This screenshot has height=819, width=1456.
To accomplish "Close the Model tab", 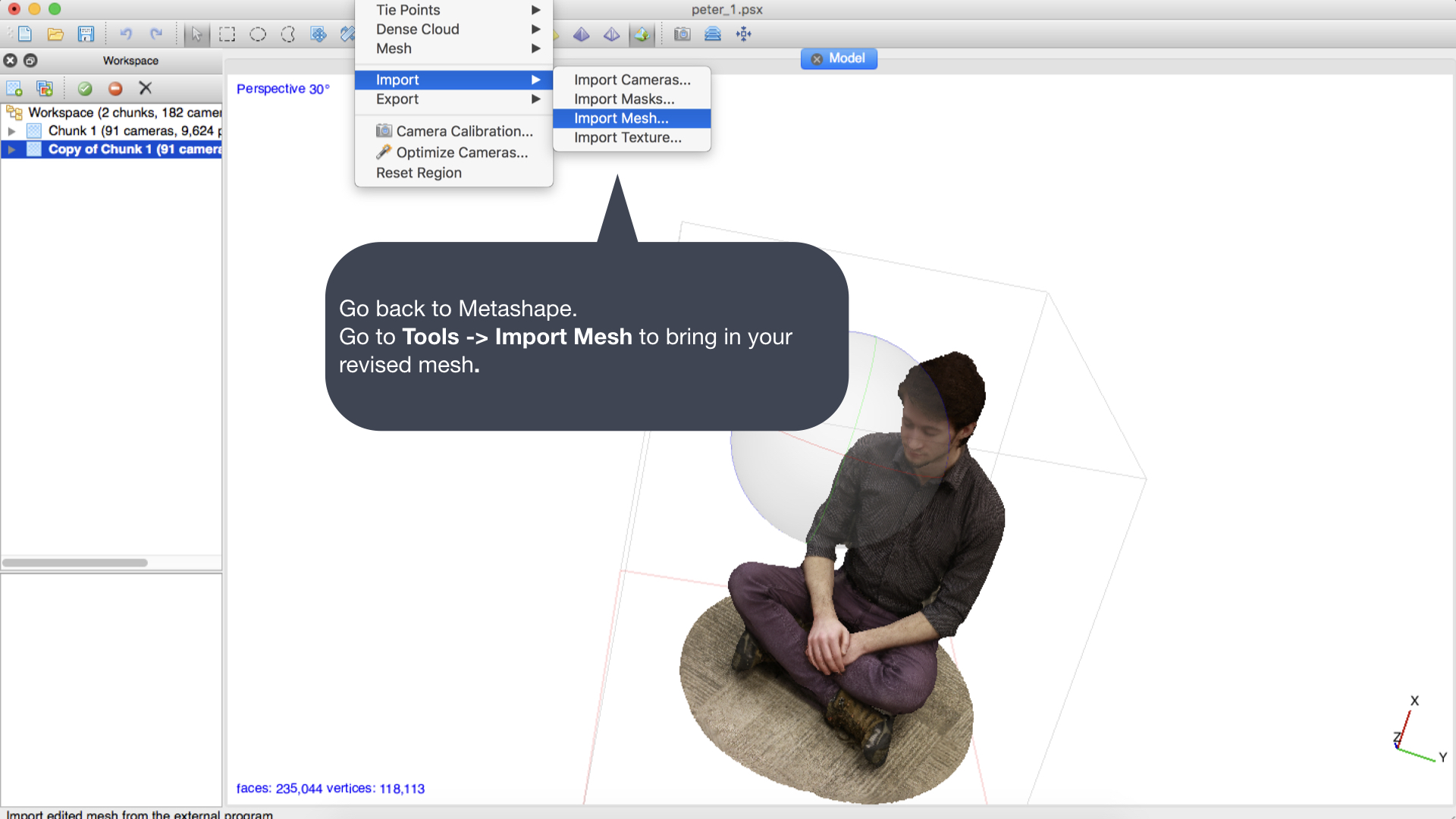I will (817, 59).
